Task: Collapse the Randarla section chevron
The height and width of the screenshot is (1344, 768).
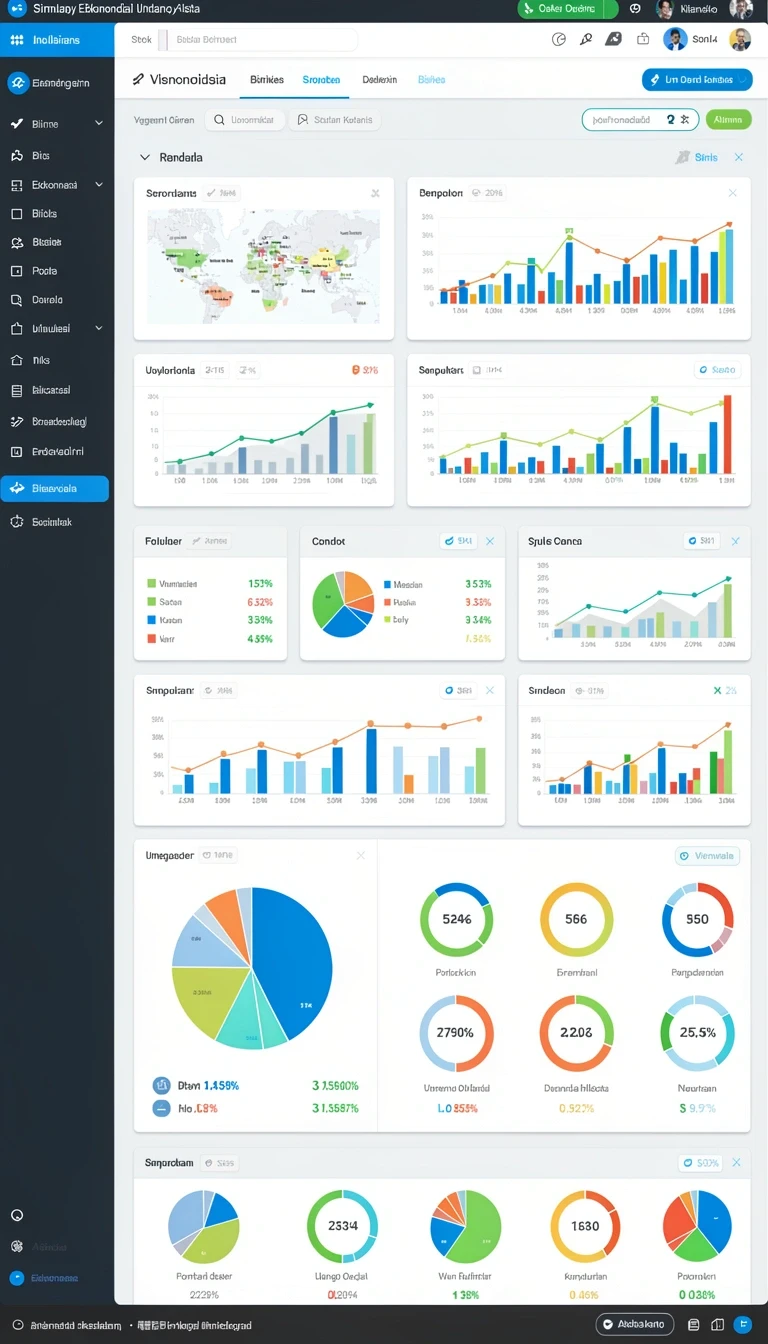Action: click(145, 157)
